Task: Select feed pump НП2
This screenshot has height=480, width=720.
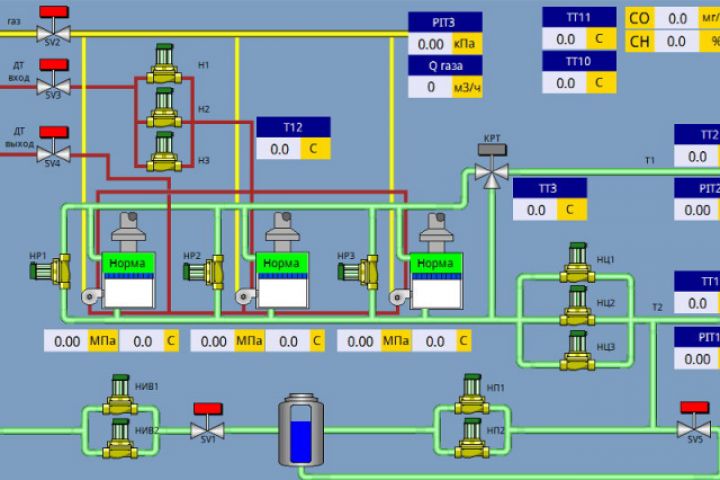Action: 472,439
